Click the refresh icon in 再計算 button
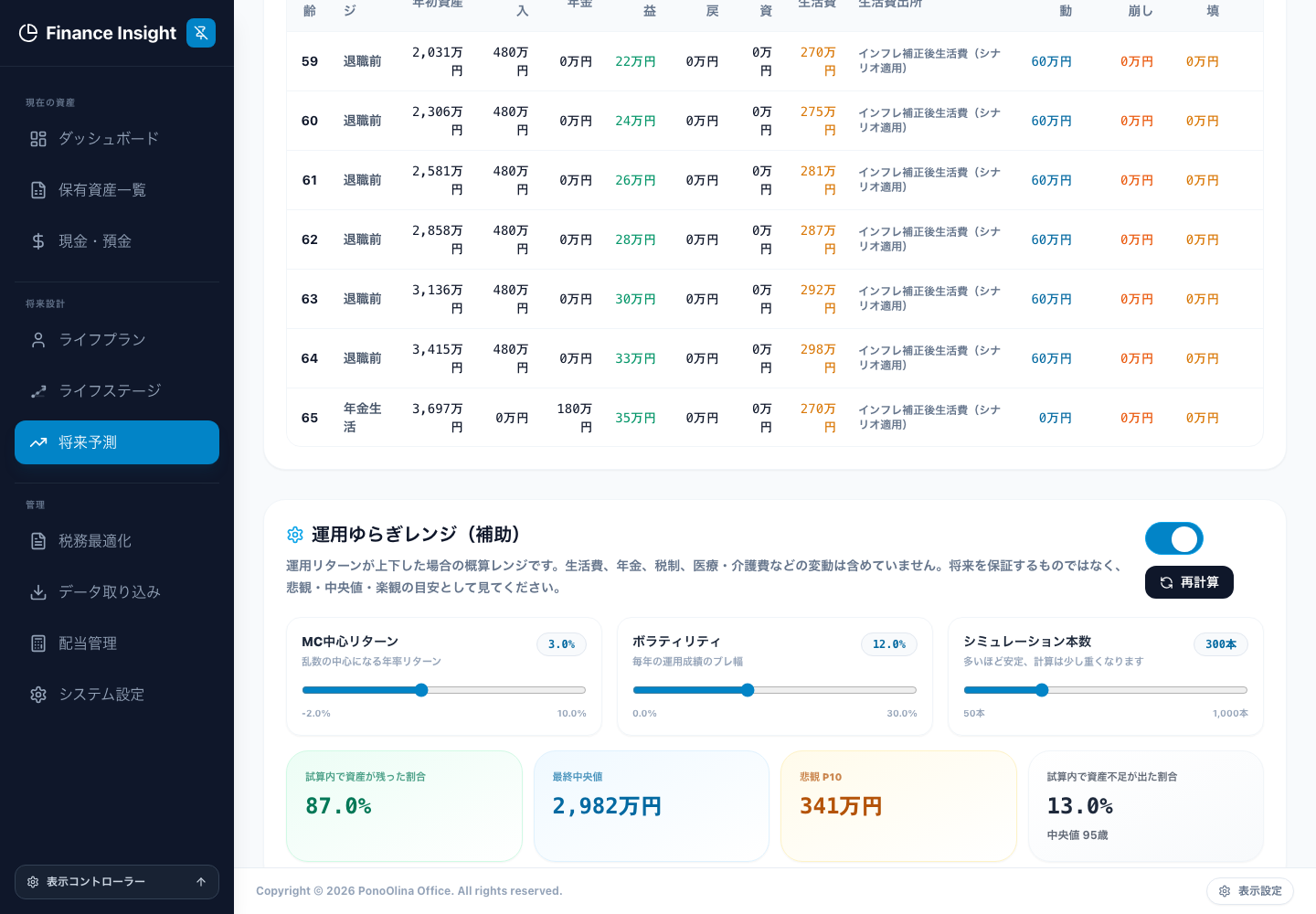This screenshot has height=914, width=1316. 1166,582
